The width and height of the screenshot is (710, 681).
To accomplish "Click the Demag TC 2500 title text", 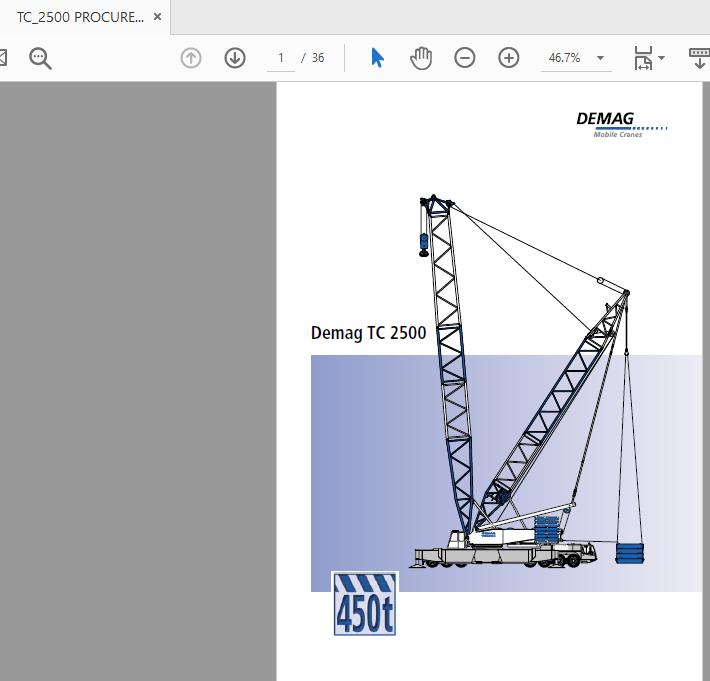I will (x=368, y=333).
